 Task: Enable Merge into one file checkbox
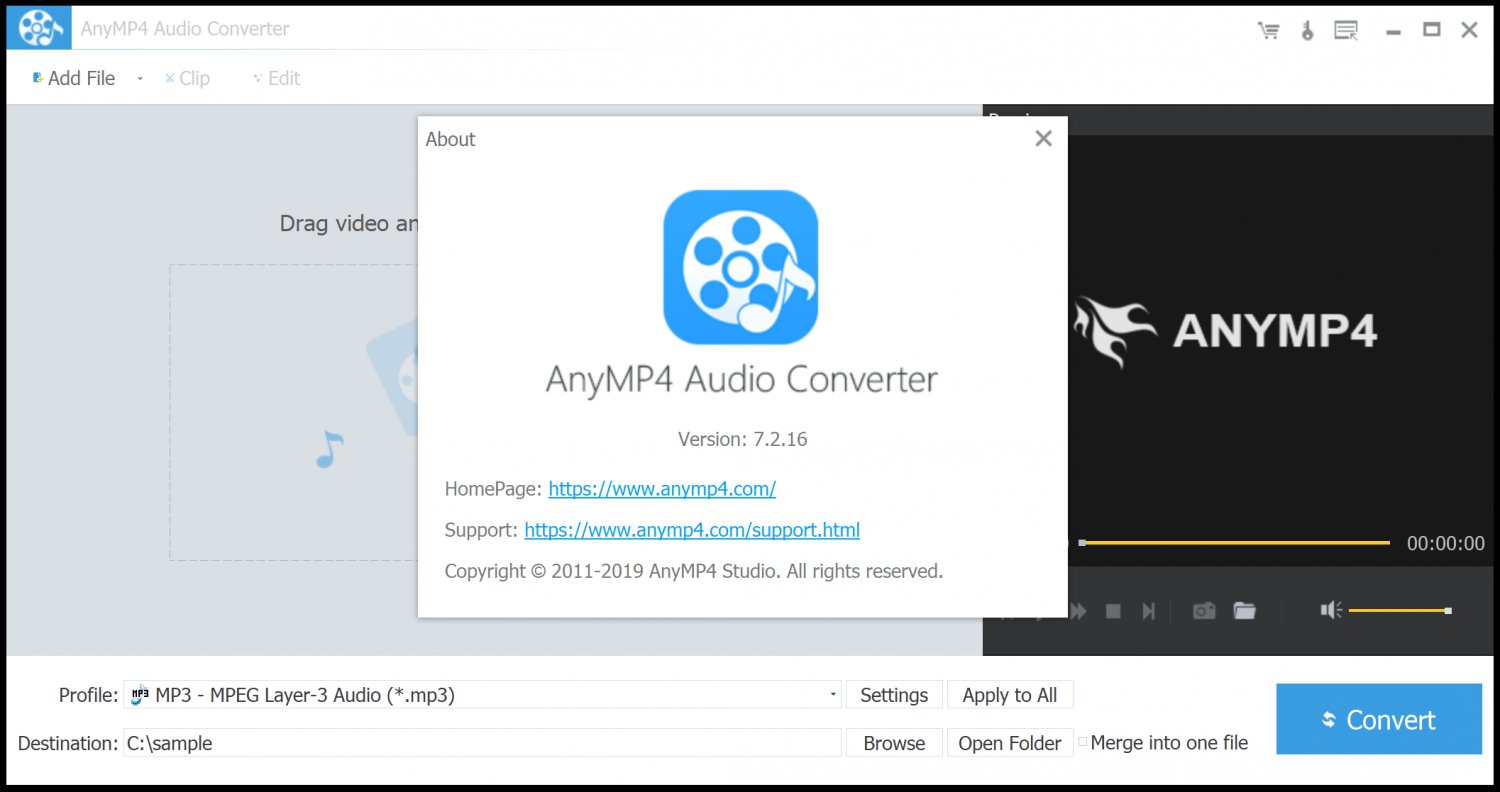click(x=1082, y=742)
